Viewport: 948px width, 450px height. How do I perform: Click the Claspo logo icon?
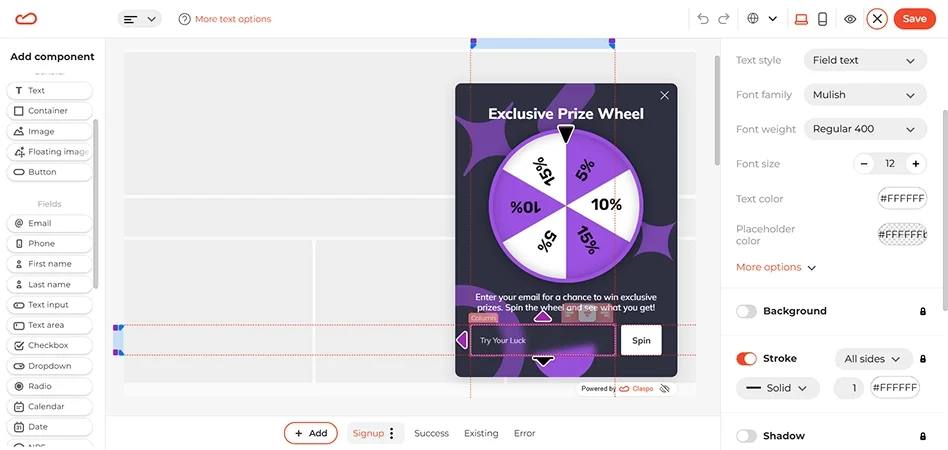(x=27, y=18)
